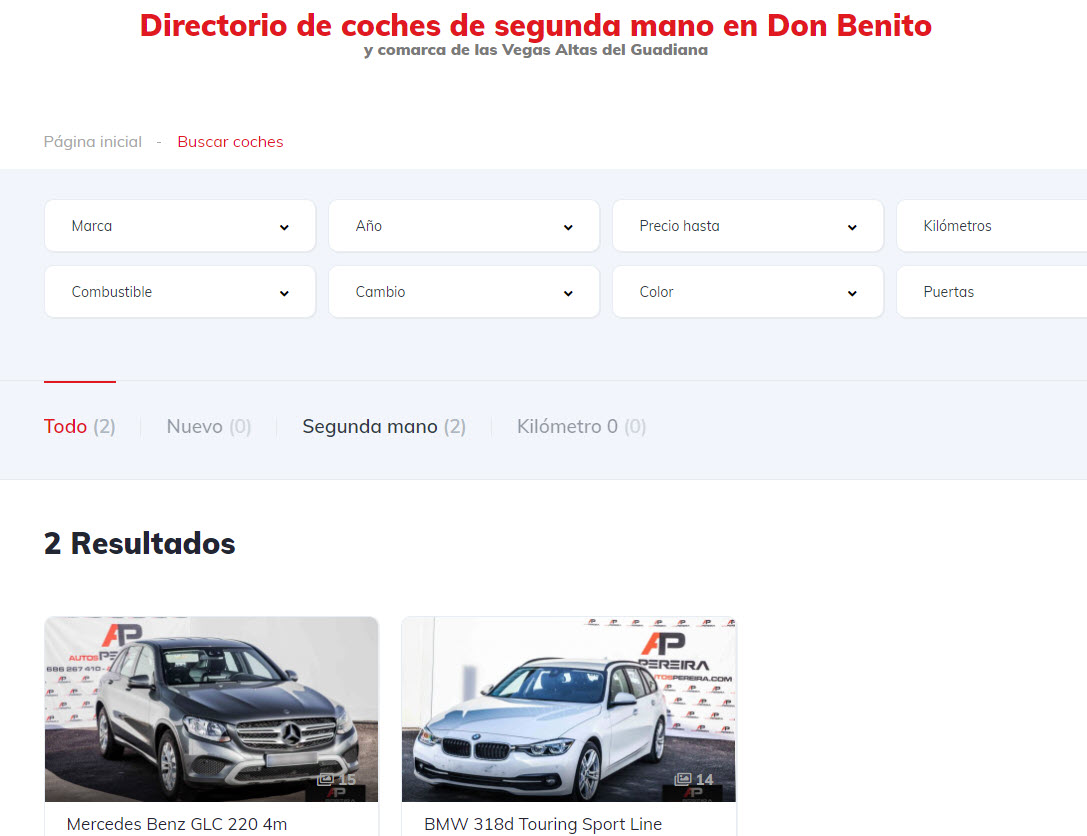This screenshot has width=1087, height=836.
Task: Click the Combustible chevron arrow
Action: click(x=284, y=293)
